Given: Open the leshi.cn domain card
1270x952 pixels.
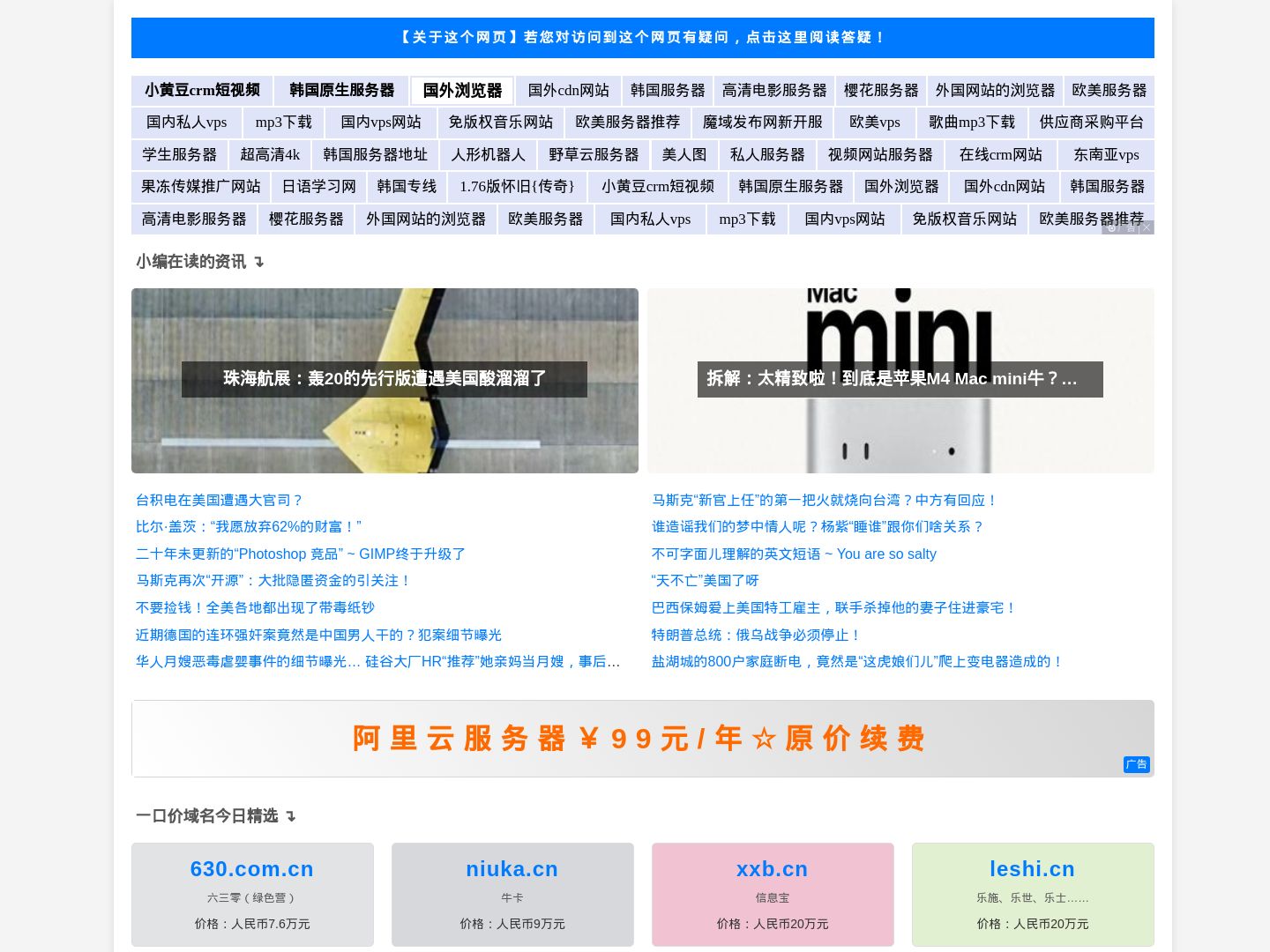Looking at the screenshot, I should pyautogui.click(x=1033, y=895).
